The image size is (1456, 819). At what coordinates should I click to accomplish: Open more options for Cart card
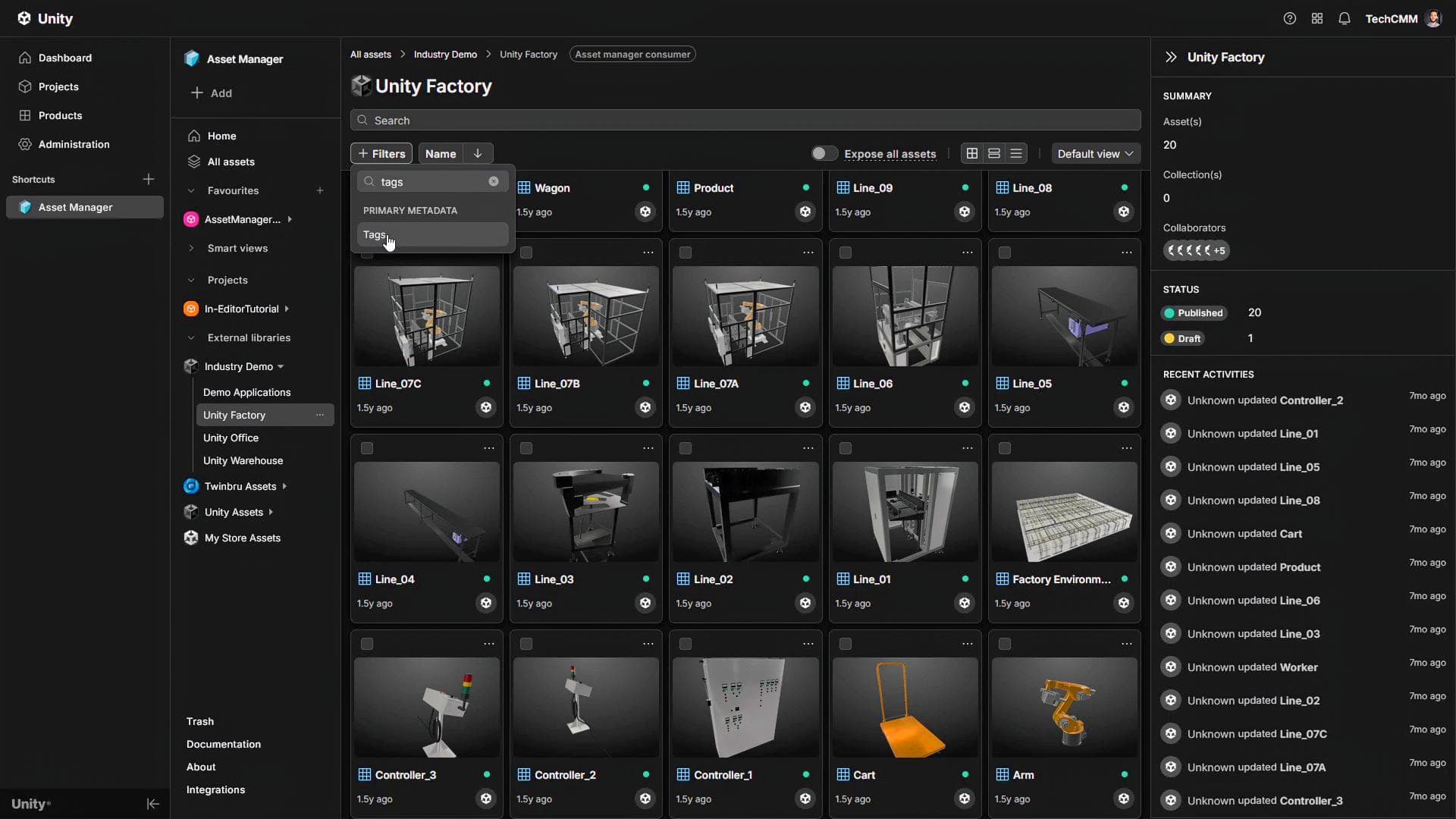click(x=968, y=644)
